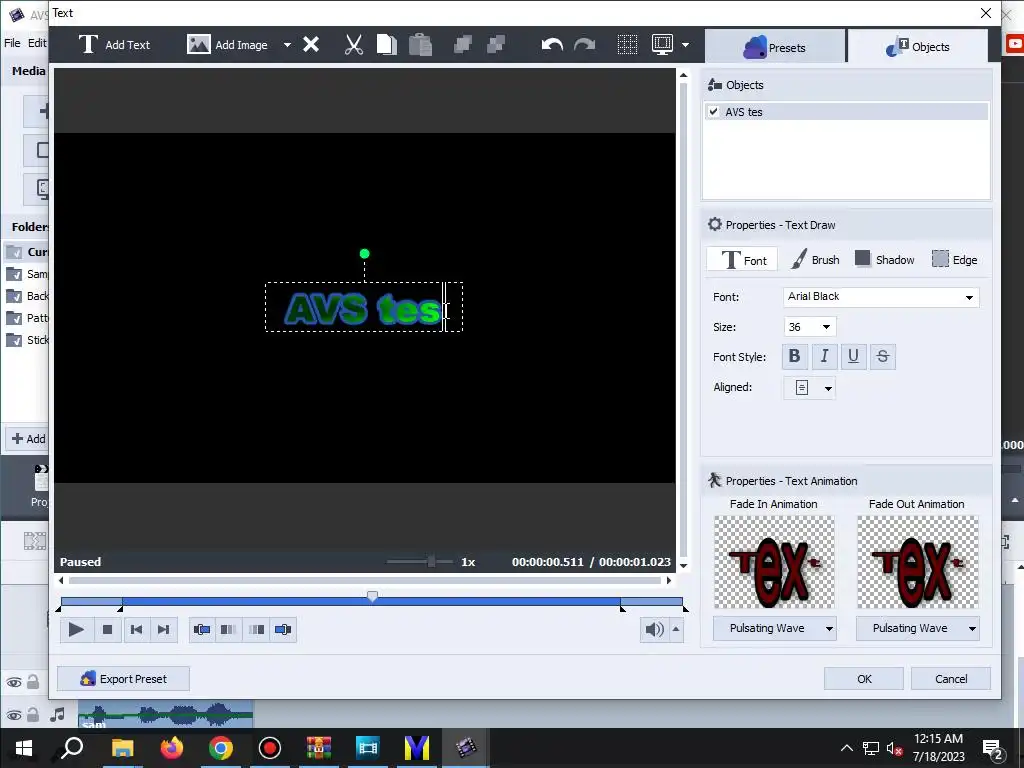Expand the volume slider arrow

(x=675, y=630)
